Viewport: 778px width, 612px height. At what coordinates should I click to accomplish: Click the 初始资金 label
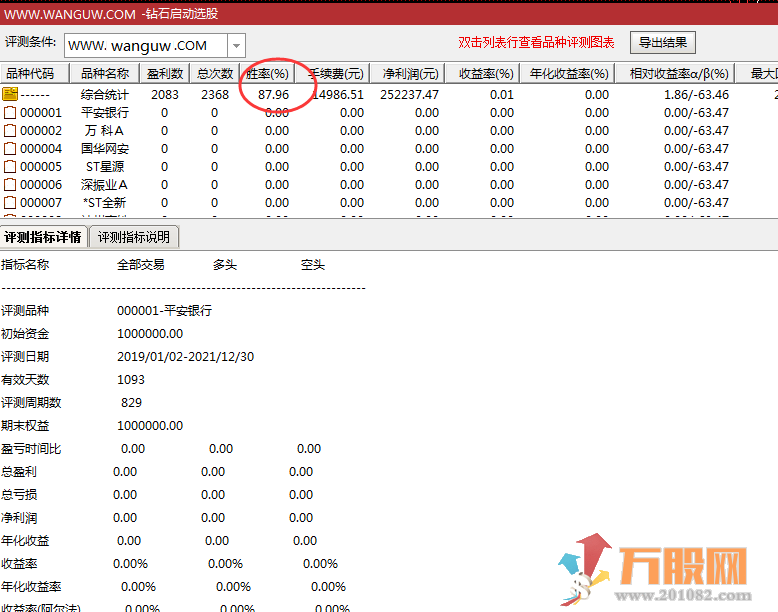[25, 334]
